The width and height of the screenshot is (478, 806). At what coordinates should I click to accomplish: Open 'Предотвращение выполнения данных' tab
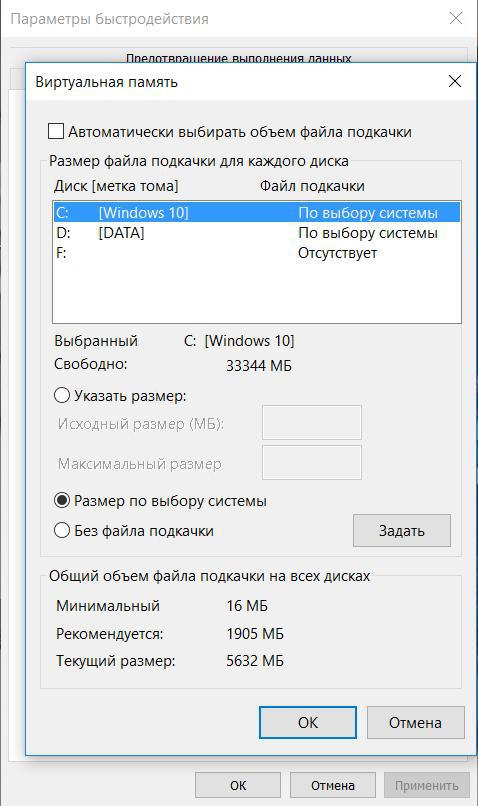tap(238, 58)
